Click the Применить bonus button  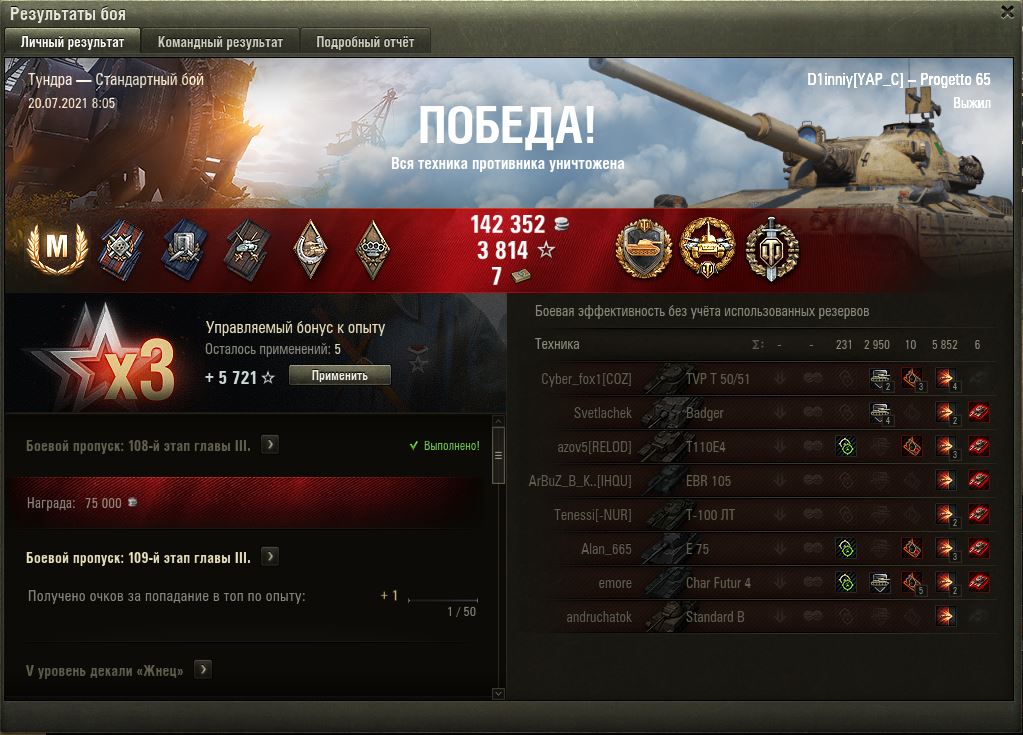340,376
